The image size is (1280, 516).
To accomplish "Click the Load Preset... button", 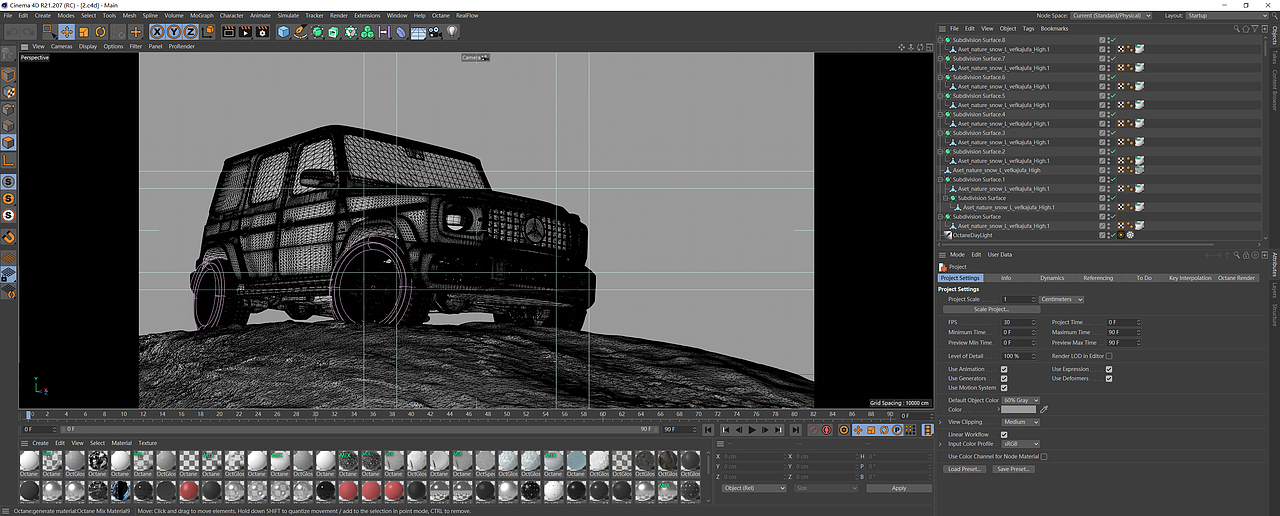I will pos(966,469).
